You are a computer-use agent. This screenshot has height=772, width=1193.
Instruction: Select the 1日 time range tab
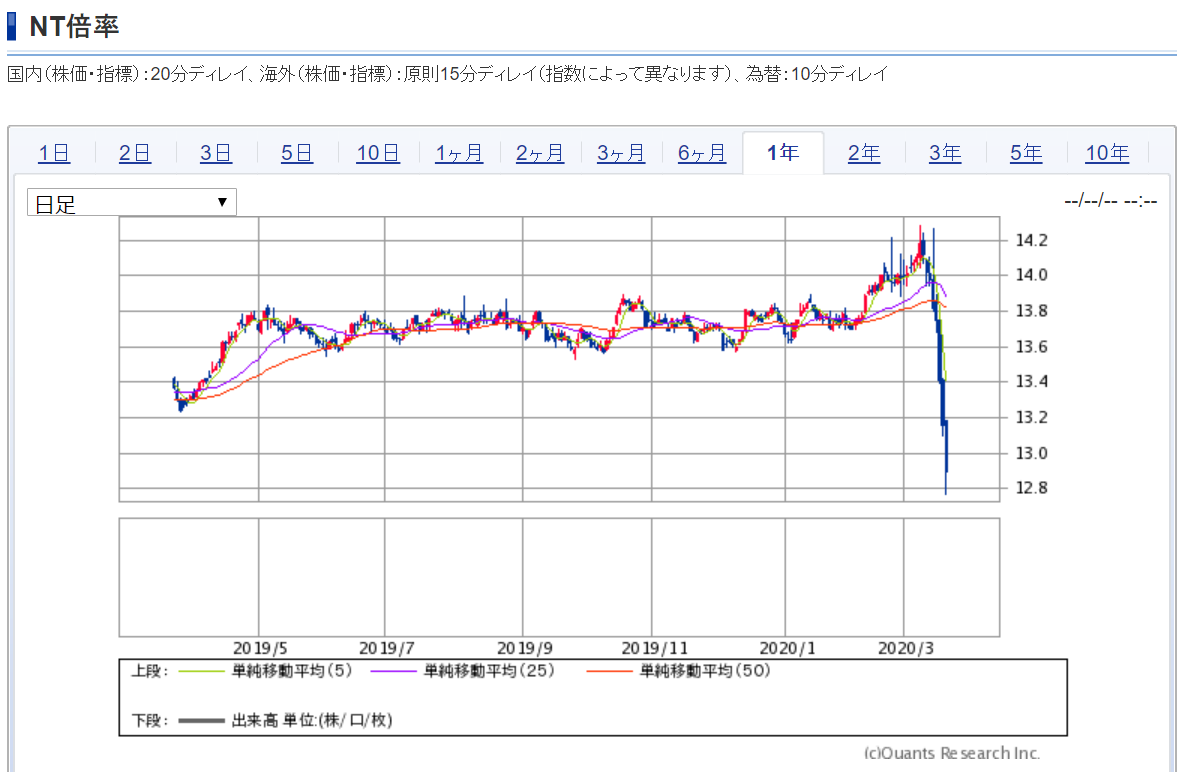tap(54, 153)
